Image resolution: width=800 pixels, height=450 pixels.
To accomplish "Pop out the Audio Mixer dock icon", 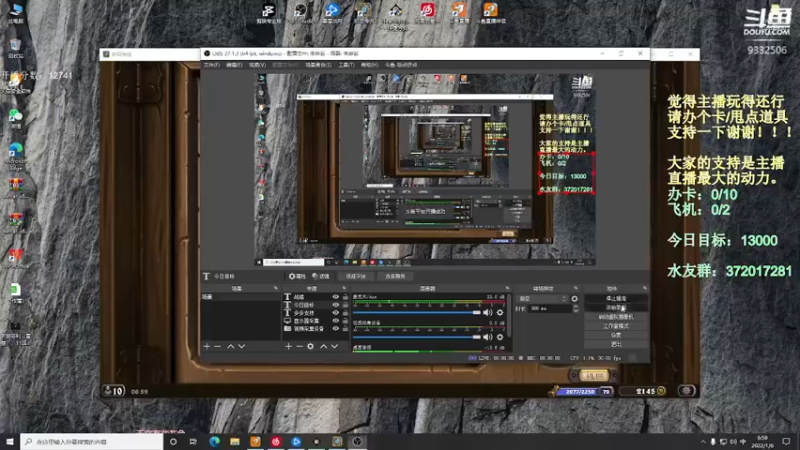I will 507,288.
